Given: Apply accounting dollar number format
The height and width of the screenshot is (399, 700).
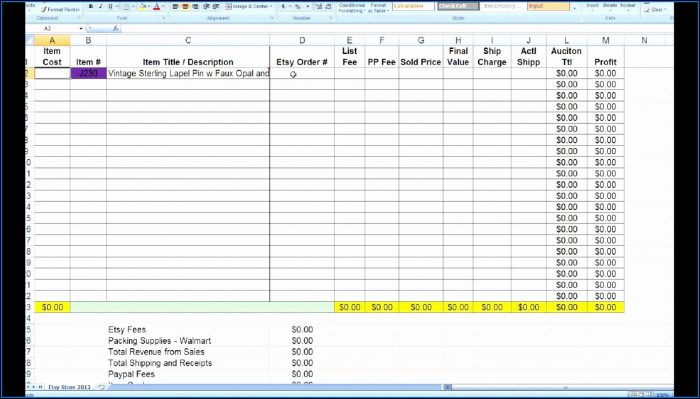Looking at the screenshot, I should [283, 7].
